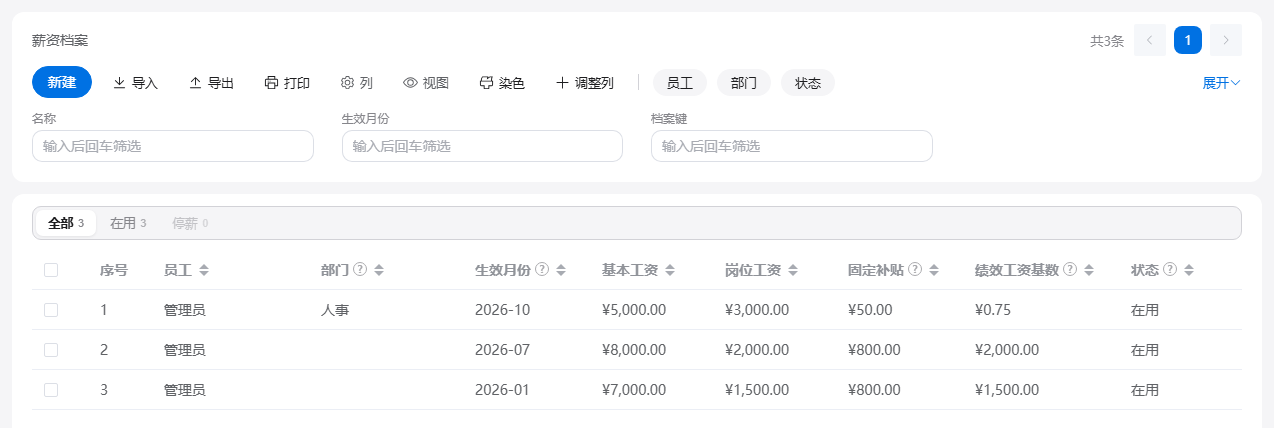Focus the 名称 filter input
The width and height of the screenshot is (1274, 428).
point(173,146)
